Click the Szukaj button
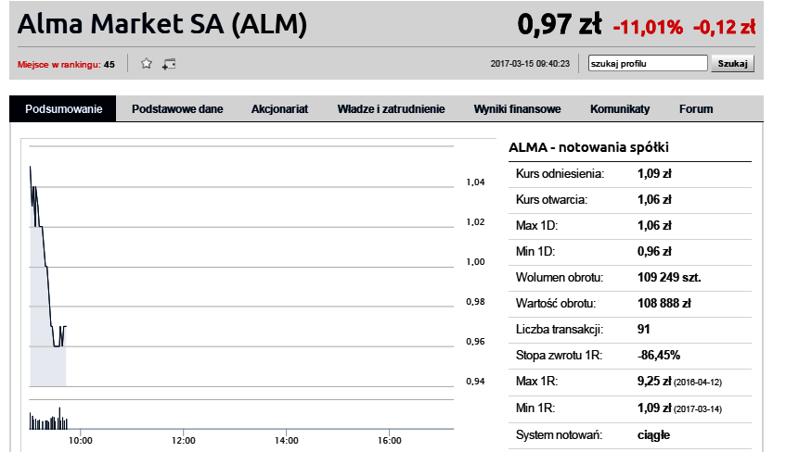Image resolution: width=786 pixels, height=452 pixels. pos(732,64)
